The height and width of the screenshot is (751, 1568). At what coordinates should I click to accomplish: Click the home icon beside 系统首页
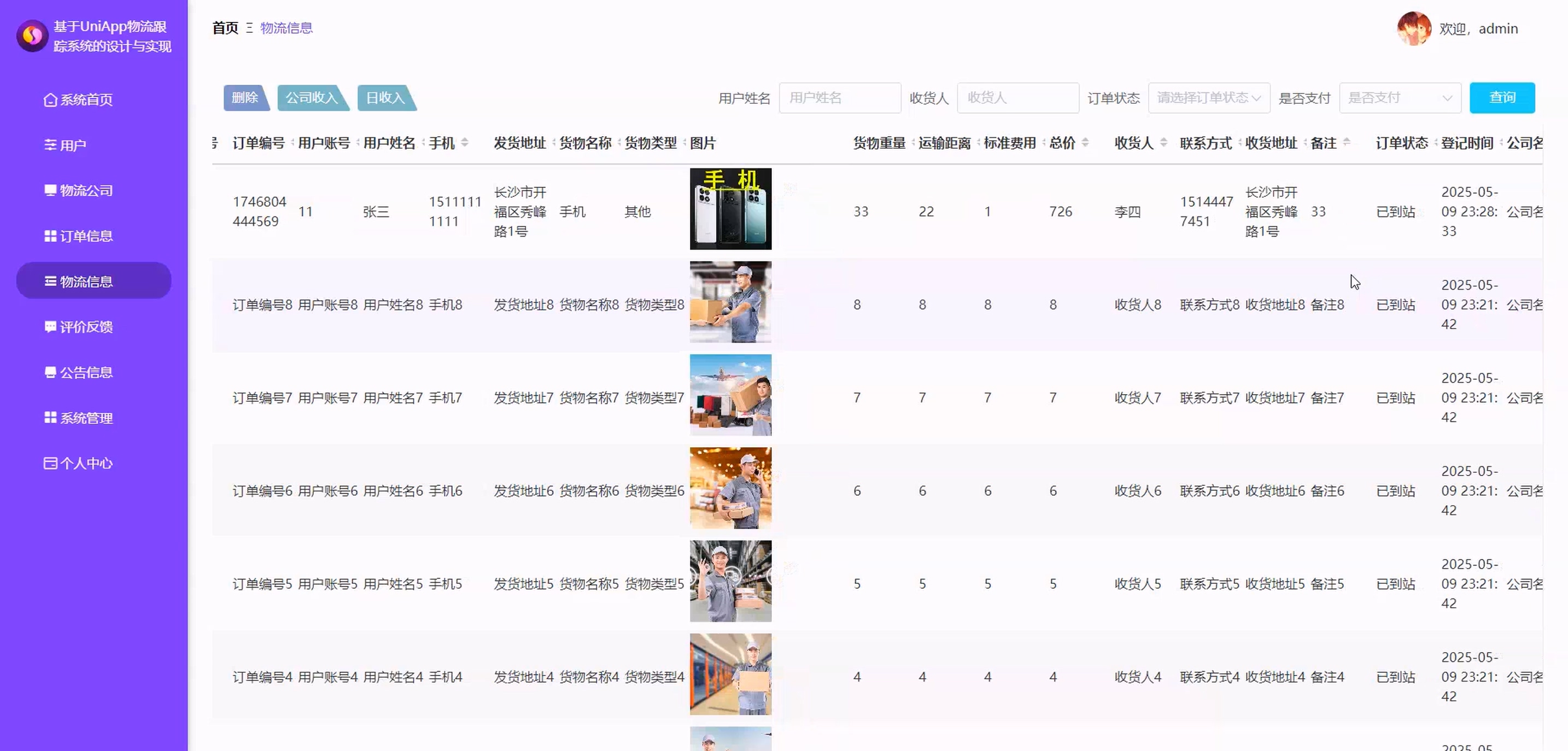(50, 100)
